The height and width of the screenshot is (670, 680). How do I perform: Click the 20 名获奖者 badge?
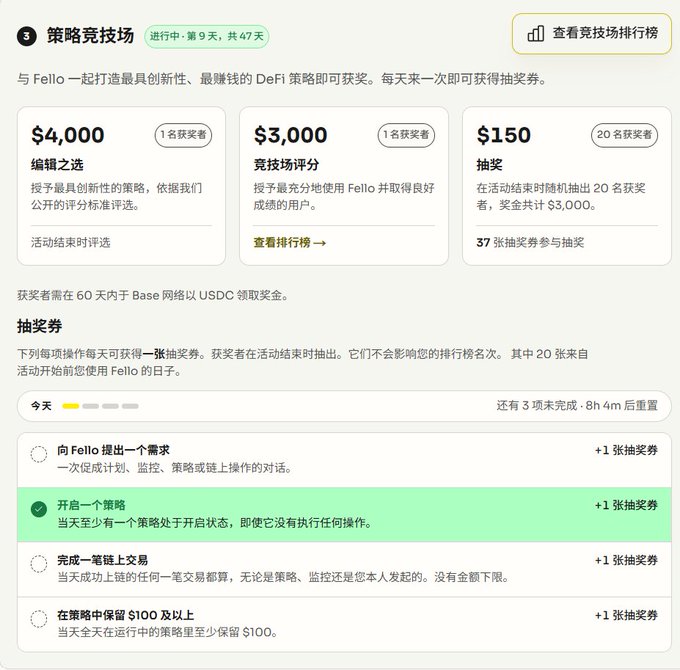point(624,135)
